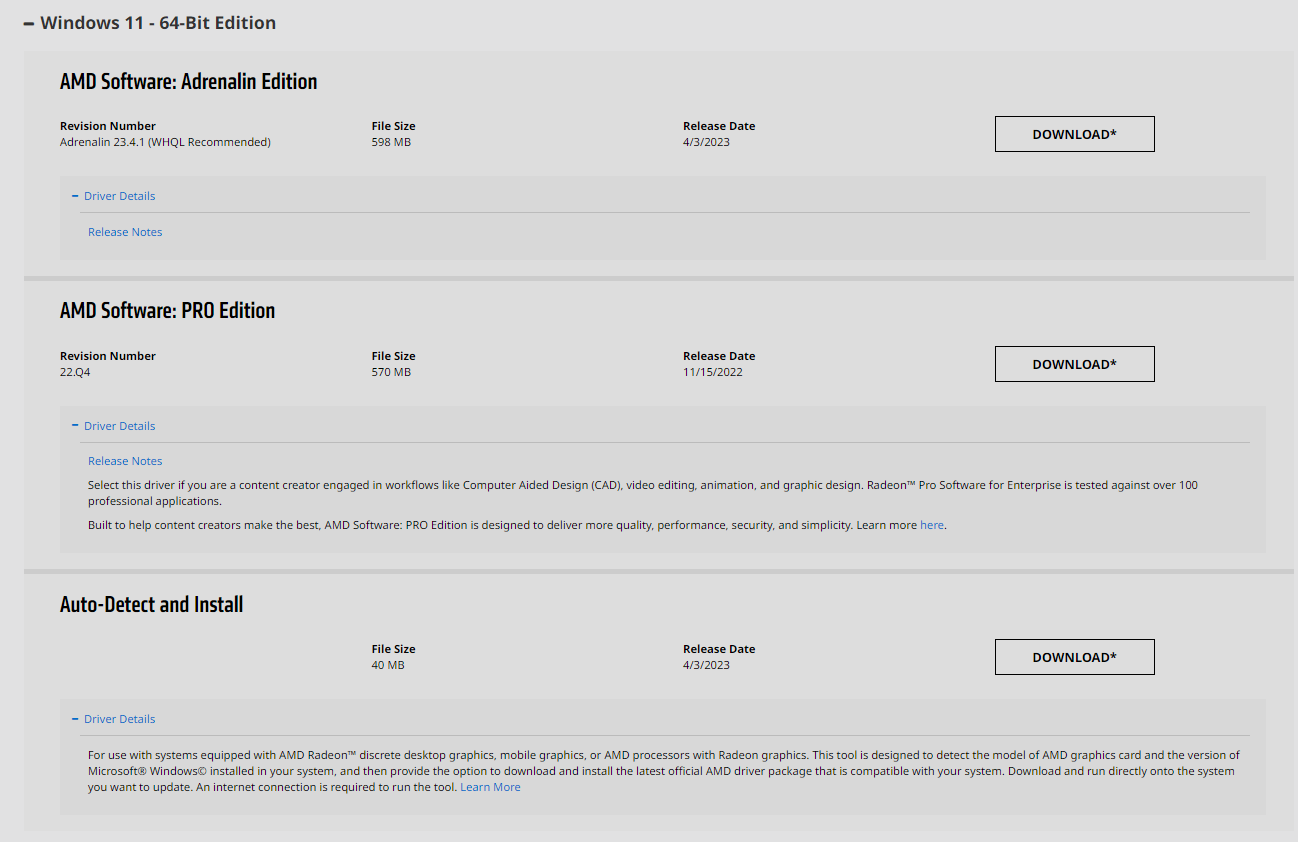The width and height of the screenshot is (1298, 842).
Task: Select the Auto-Detect and Install heading
Action: 152,605
